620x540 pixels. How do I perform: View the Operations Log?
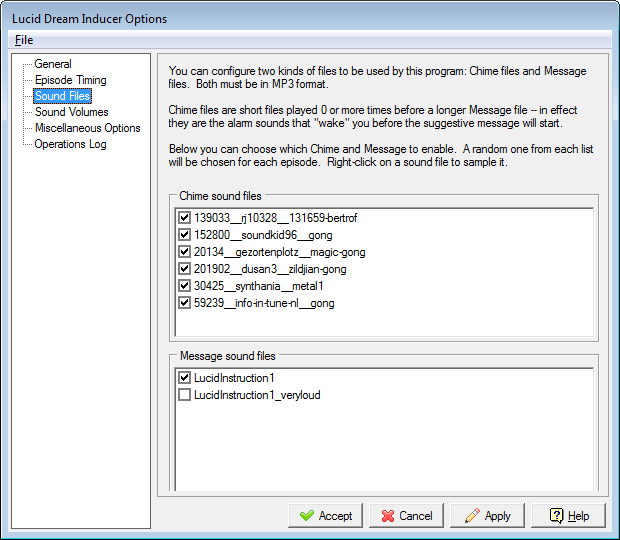(x=70, y=144)
